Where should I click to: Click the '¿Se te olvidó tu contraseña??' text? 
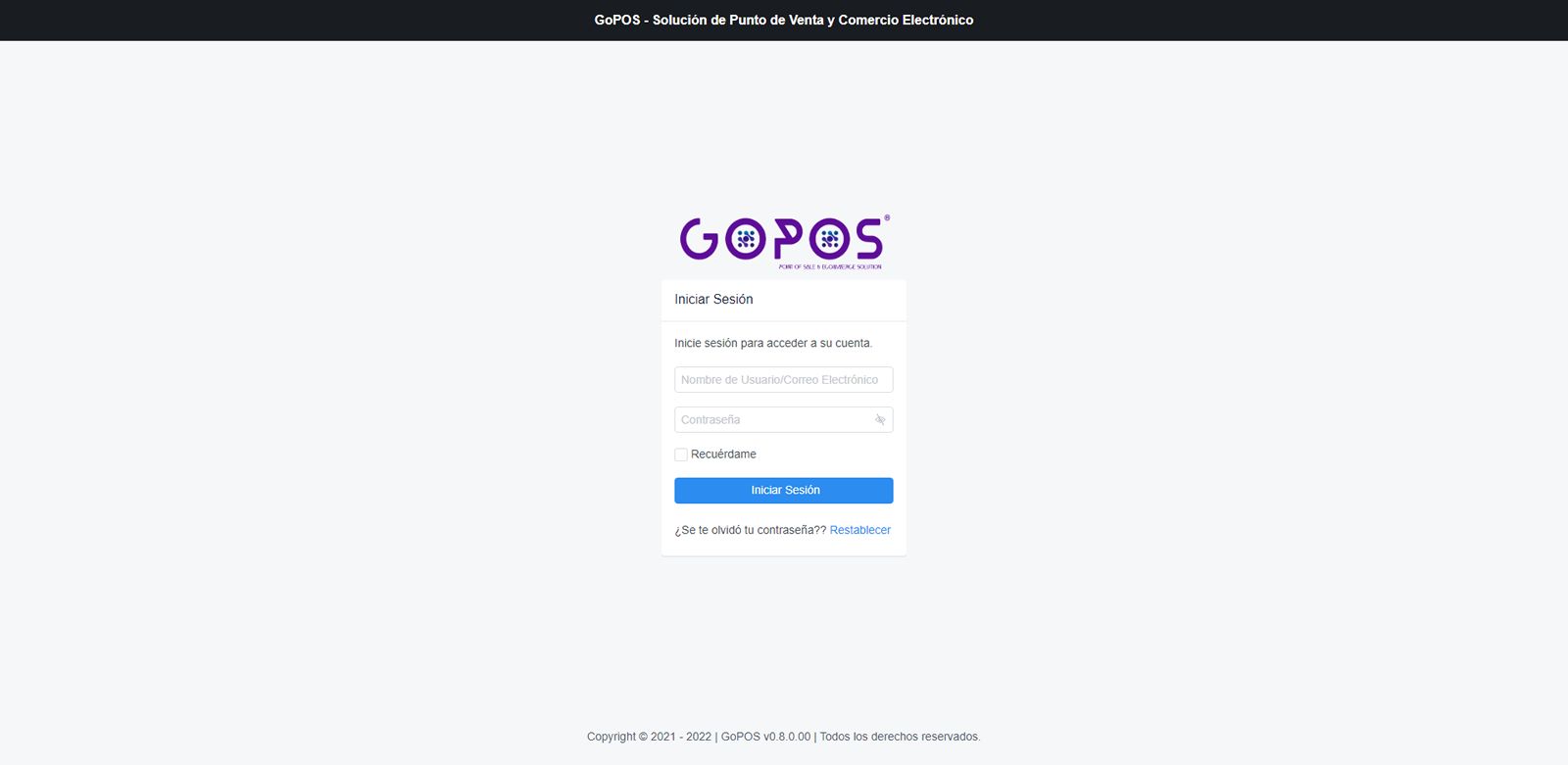(x=750, y=530)
